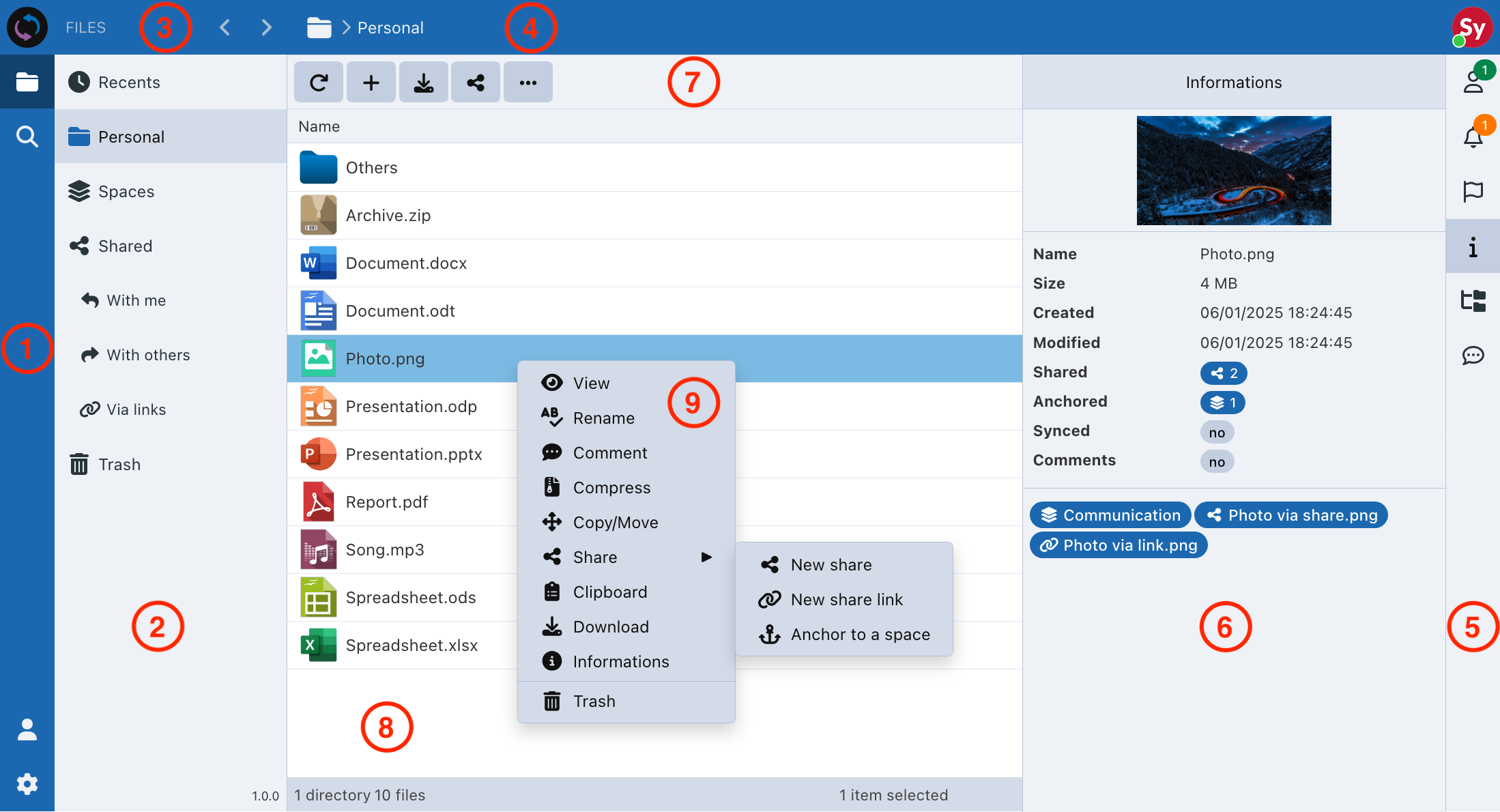This screenshot has height=812, width=1500.
Task: Go back using the navigation arrow
Action: tap(225, 27)
